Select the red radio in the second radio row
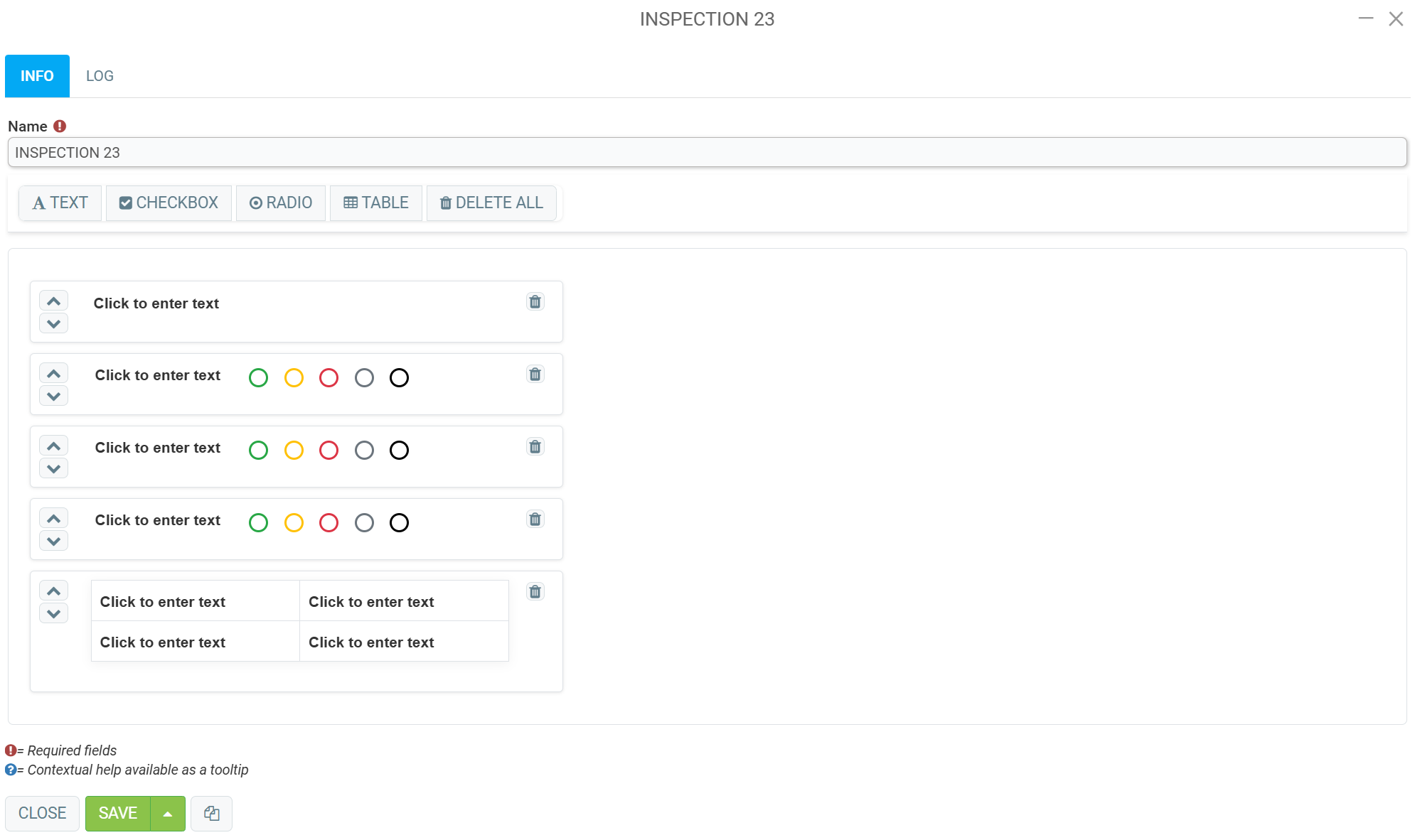The width and height of the screenshot is (1415, 840). [329, 451]
